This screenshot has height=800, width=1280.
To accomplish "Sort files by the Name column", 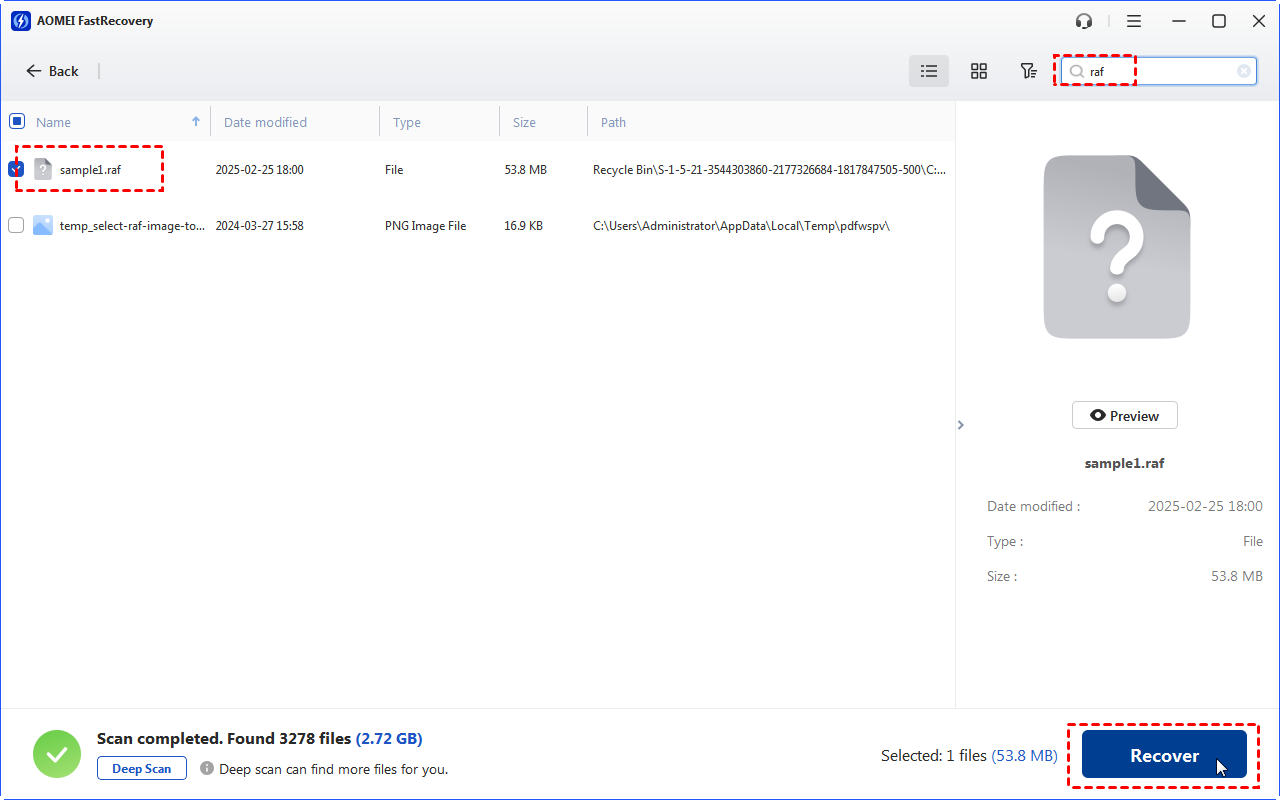I will 54,122.
